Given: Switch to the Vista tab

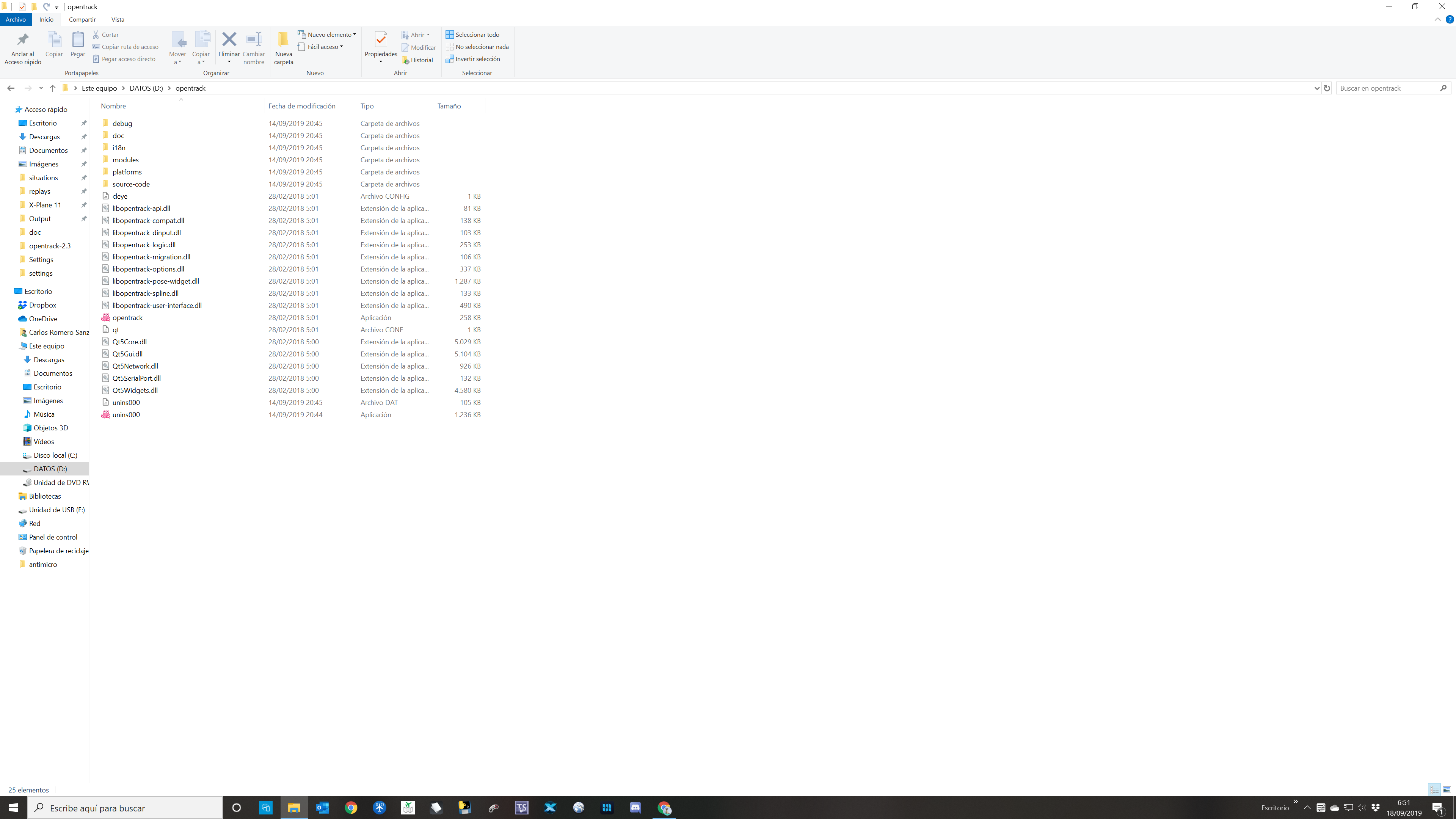Looking at the screenshot, I should click(118, 19).
